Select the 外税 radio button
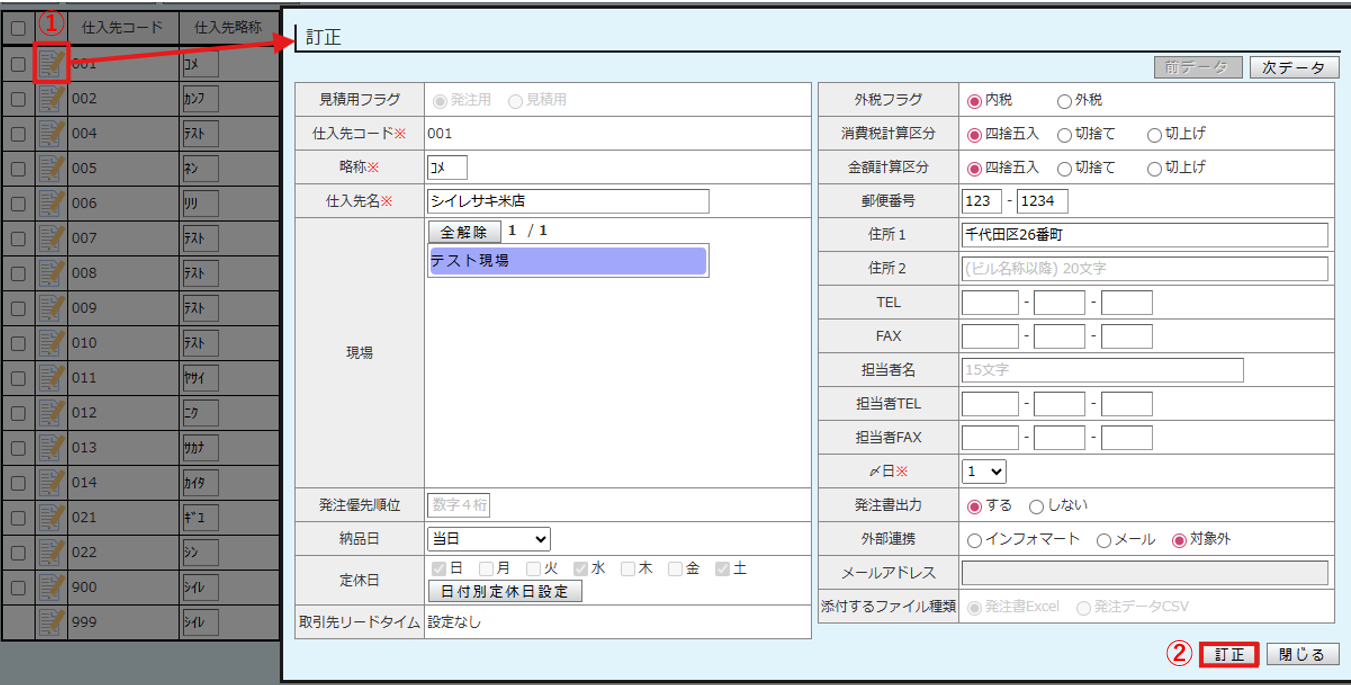 coord(1064,101)
